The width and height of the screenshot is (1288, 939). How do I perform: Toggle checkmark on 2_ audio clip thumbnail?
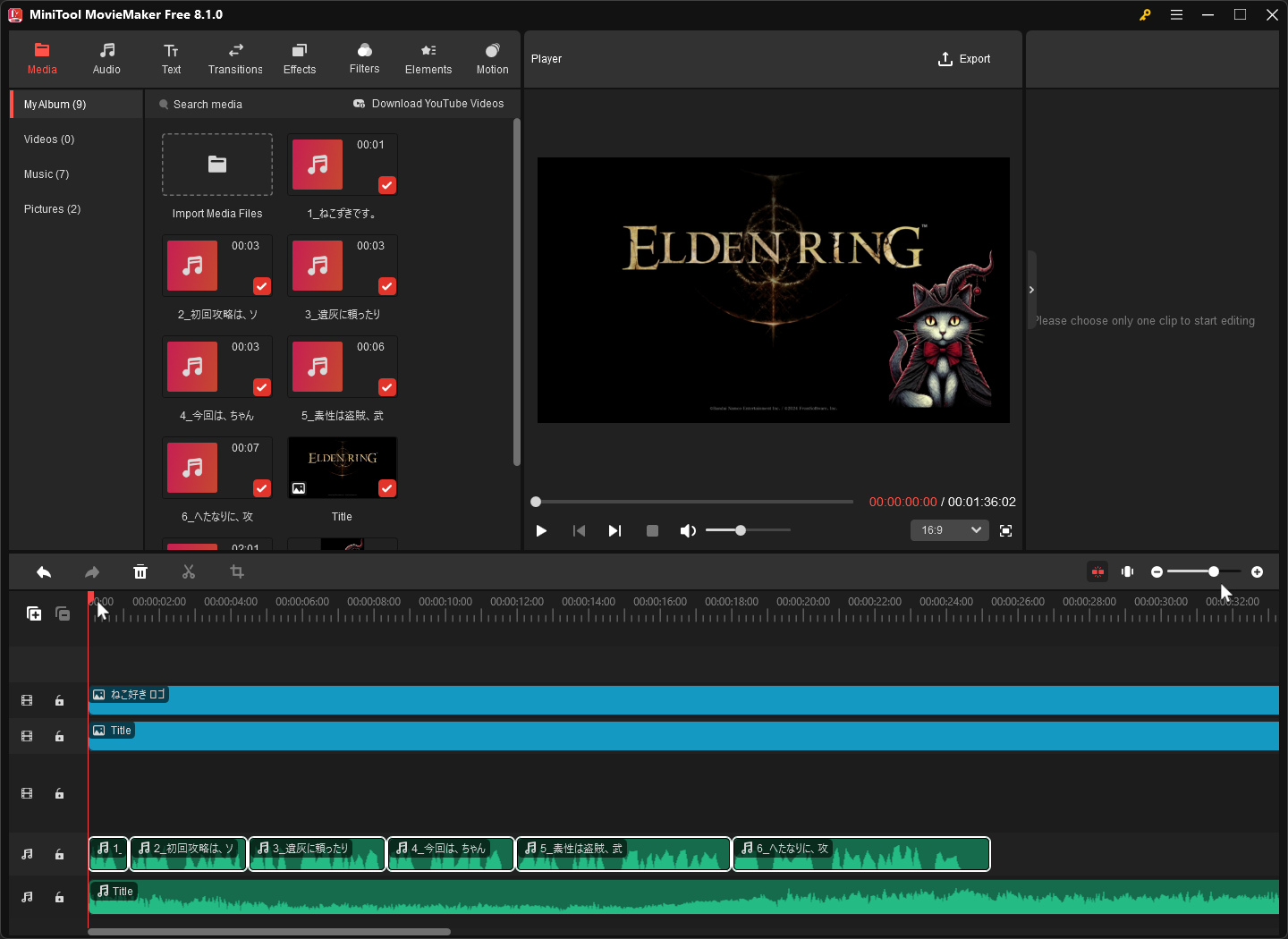pos(262,286)
